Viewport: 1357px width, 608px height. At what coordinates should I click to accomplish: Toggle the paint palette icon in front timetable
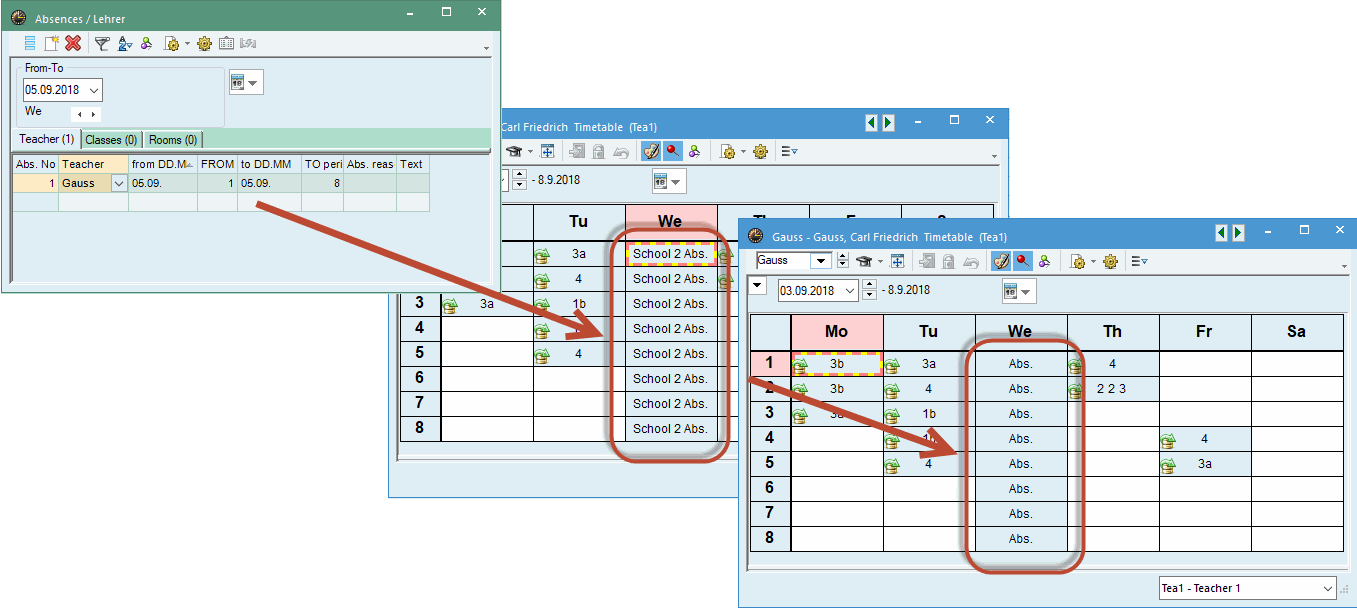pyautogui.click(x=1001, y=261)
